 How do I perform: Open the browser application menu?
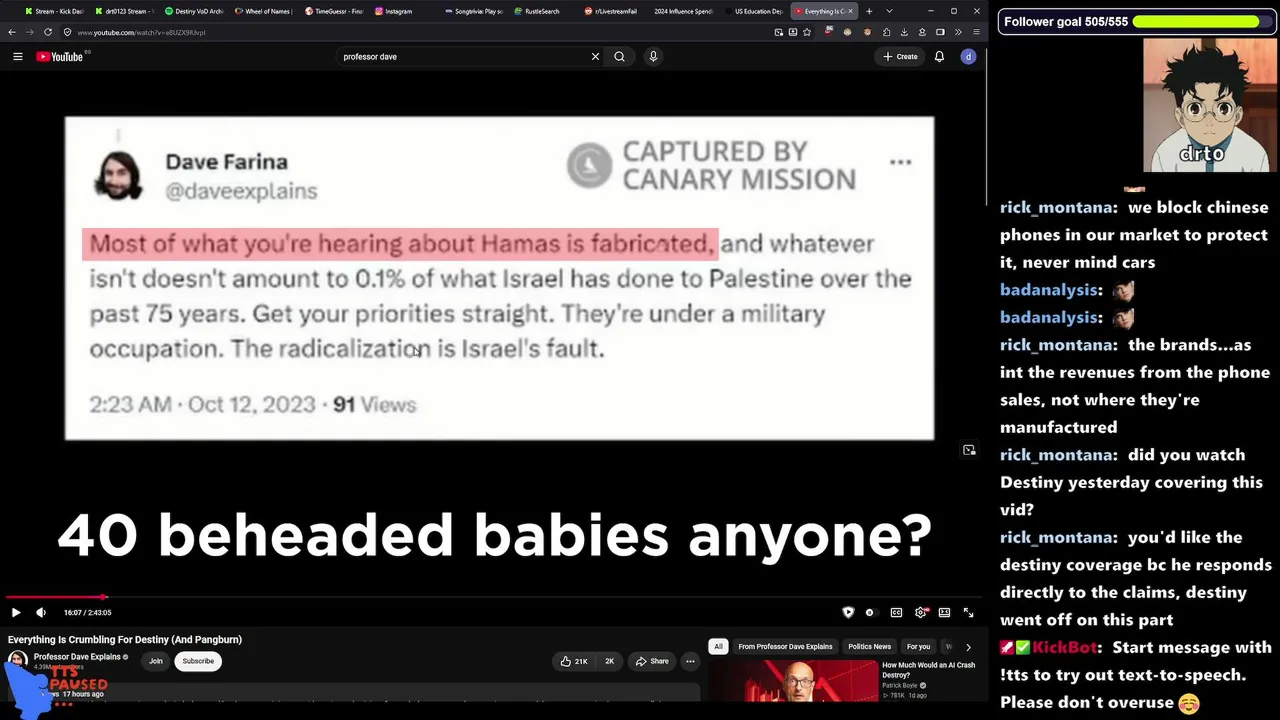[x=976, y=32]
